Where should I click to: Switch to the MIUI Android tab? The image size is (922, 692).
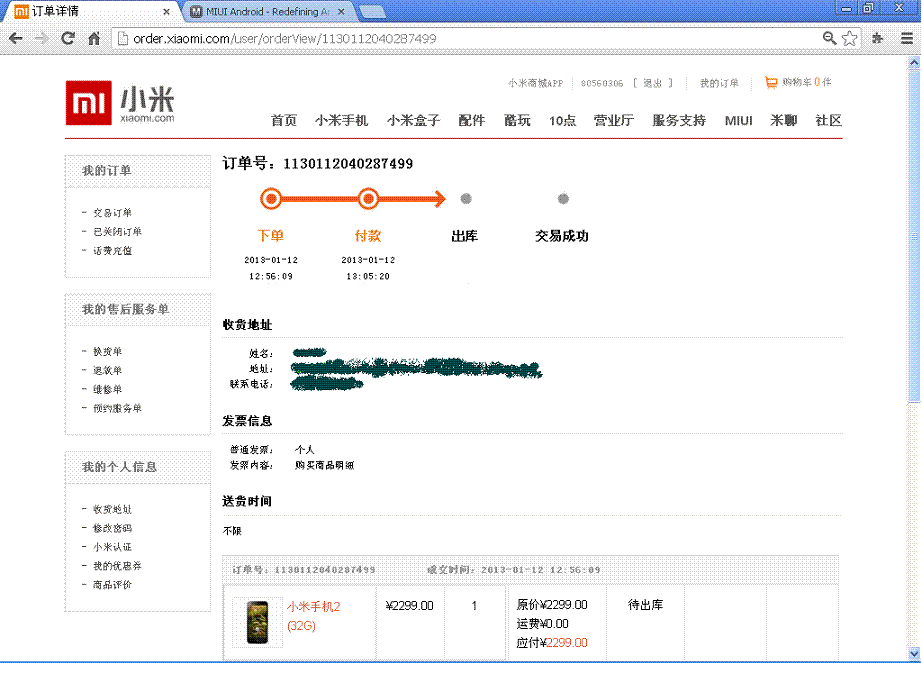tap(268, 11)
